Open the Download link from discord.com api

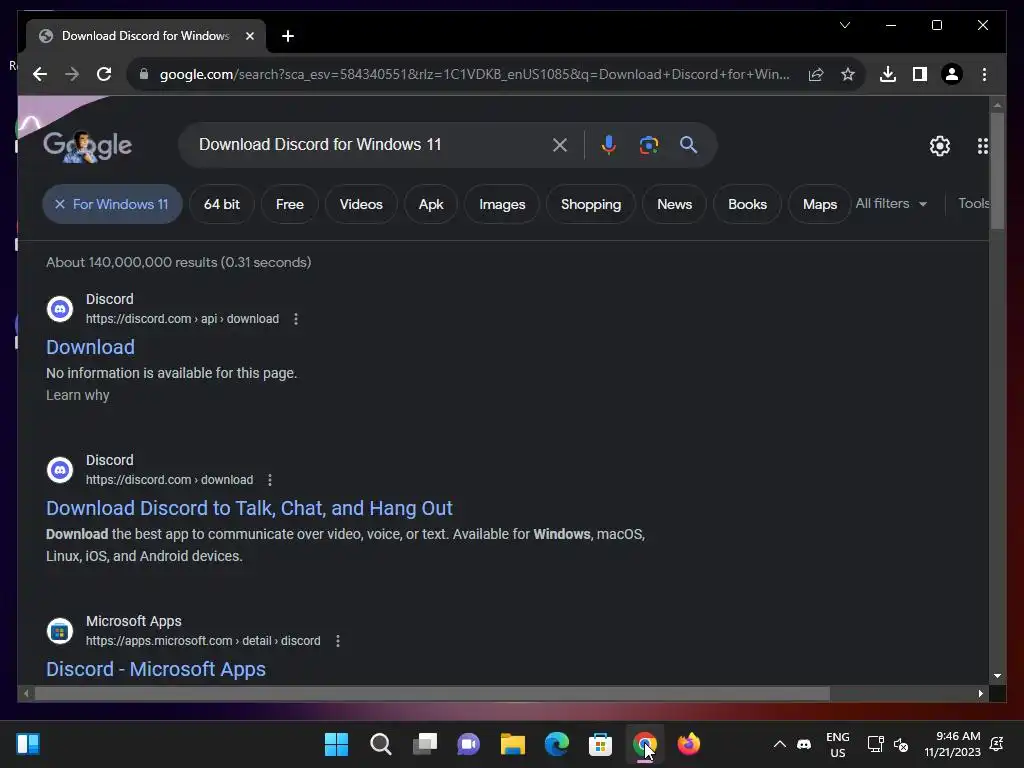tap(90, 347)
